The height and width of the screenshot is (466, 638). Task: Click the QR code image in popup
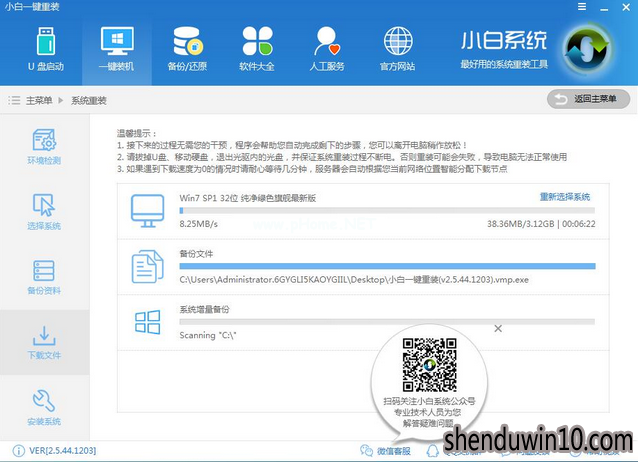[429, 365]
